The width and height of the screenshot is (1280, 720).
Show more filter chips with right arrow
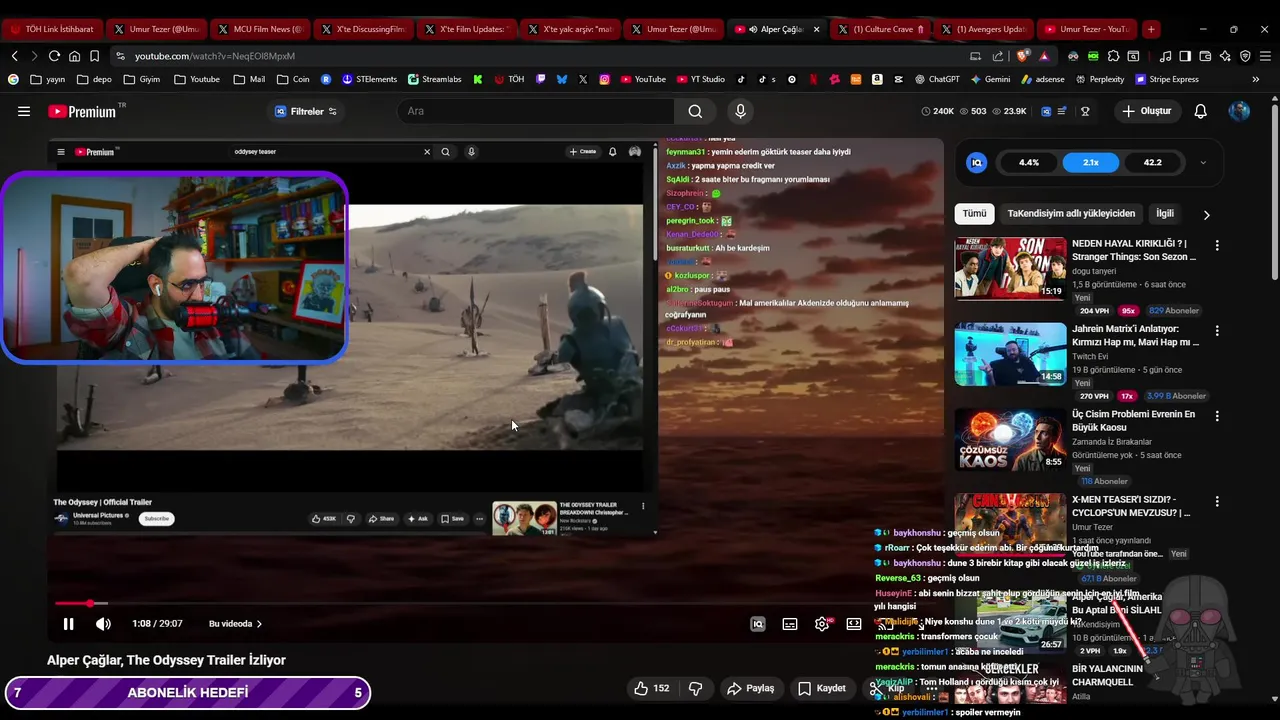tap(1206, 214)
